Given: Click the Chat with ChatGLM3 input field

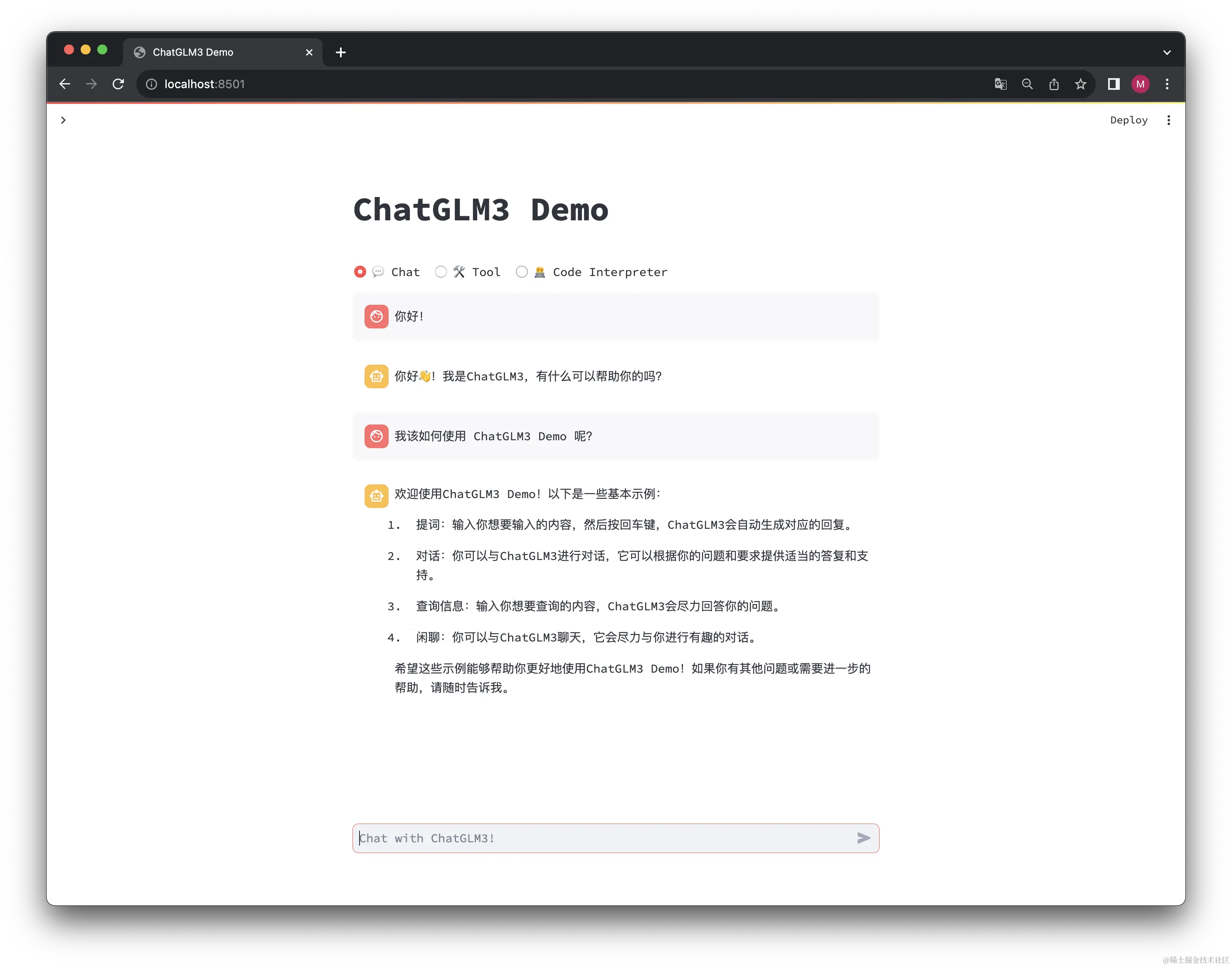Looking at the screenshot, I should tap(566, 838).
